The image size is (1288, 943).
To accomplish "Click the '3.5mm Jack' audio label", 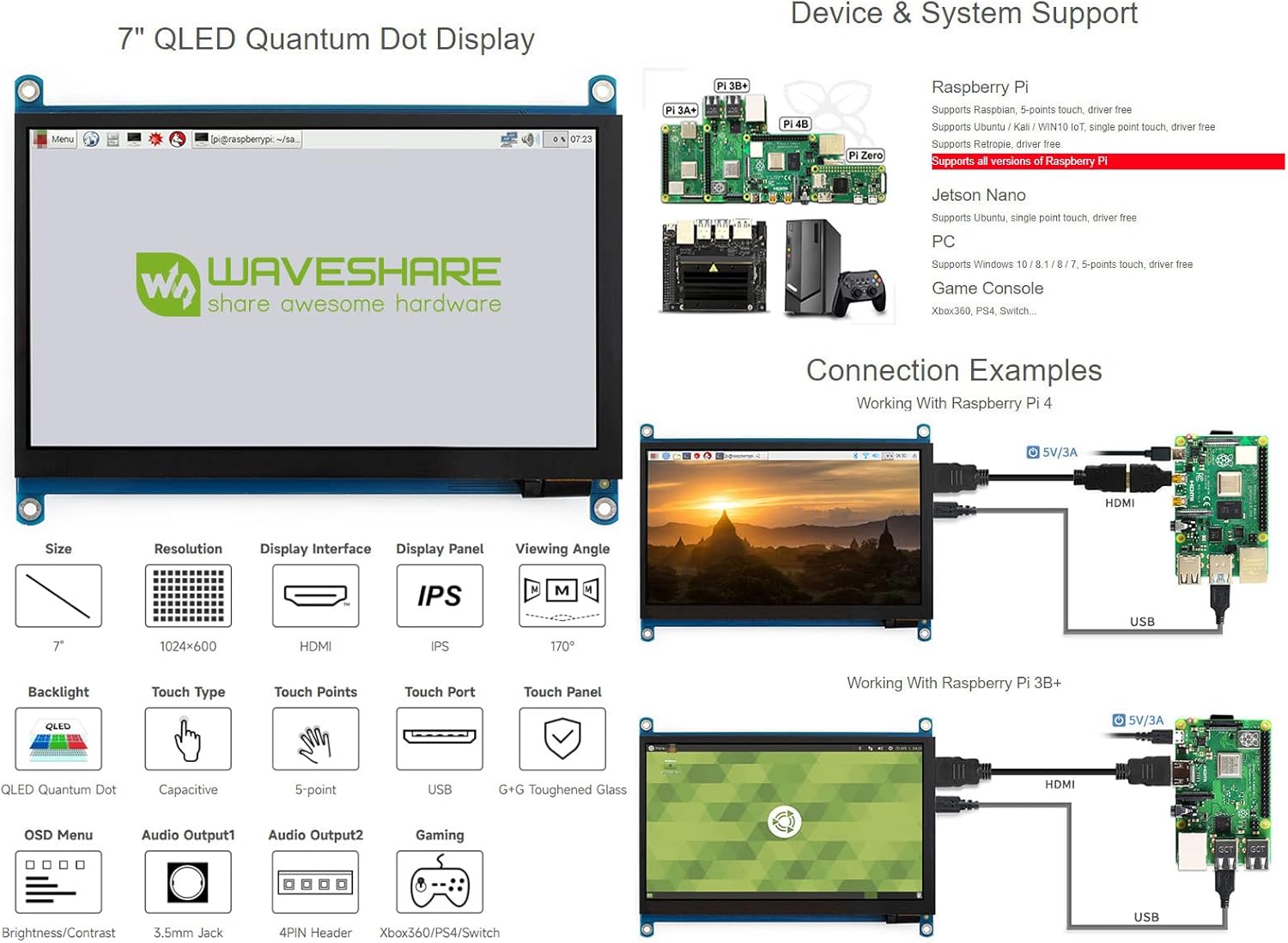I will tap(188, 933).
